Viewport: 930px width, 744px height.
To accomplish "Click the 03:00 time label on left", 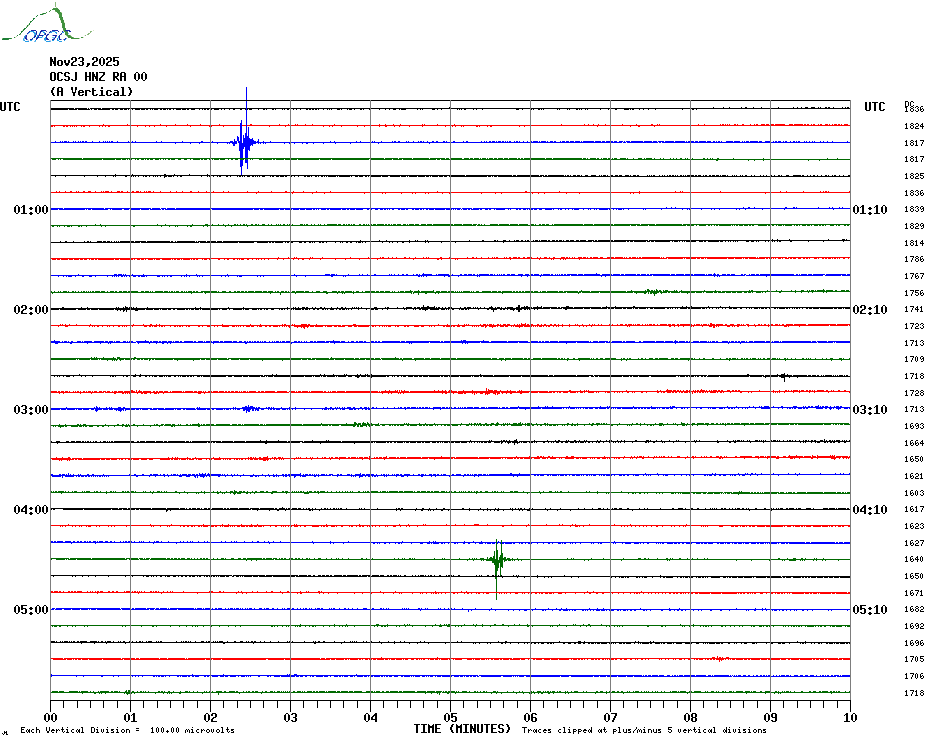I will (x=31, y=410).
